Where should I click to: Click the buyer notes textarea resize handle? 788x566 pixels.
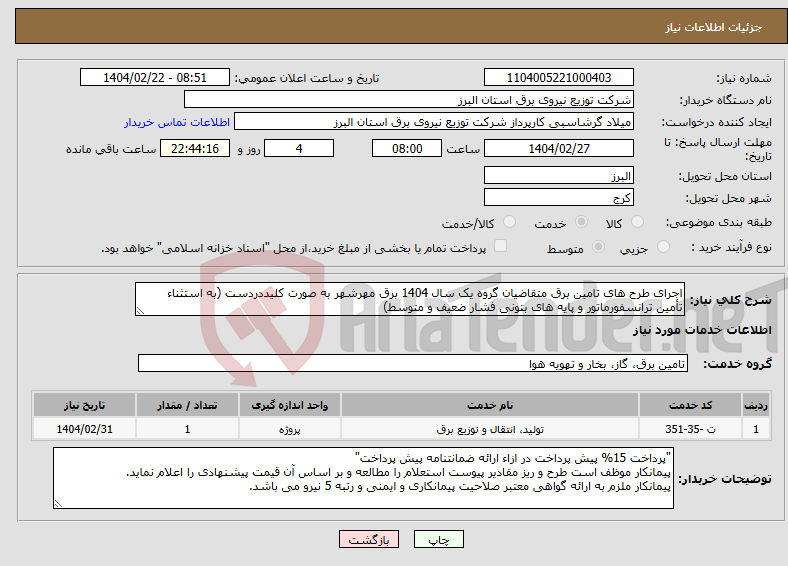tap(58, 504)
